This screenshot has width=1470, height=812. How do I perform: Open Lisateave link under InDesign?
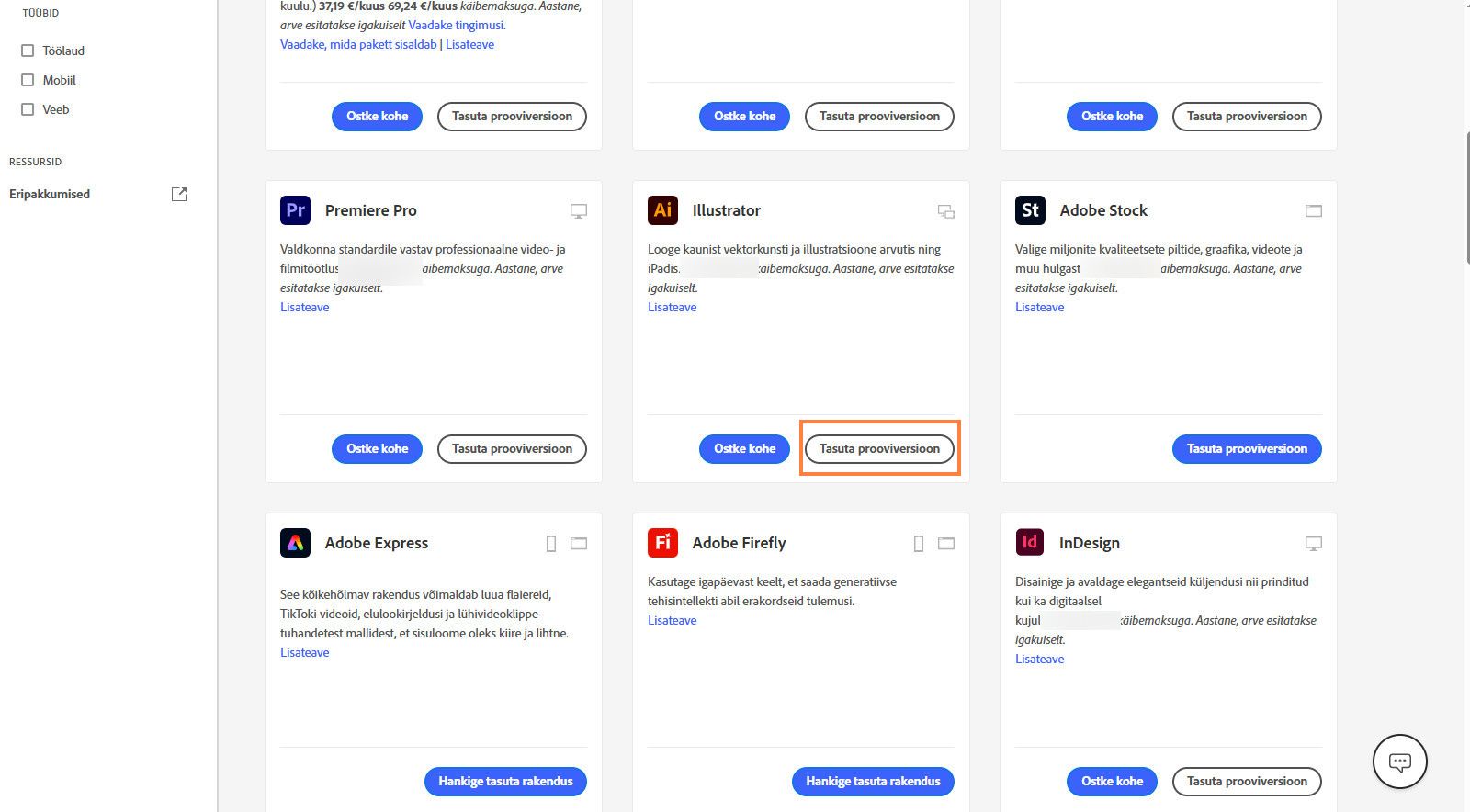(x=1039, y=659)
